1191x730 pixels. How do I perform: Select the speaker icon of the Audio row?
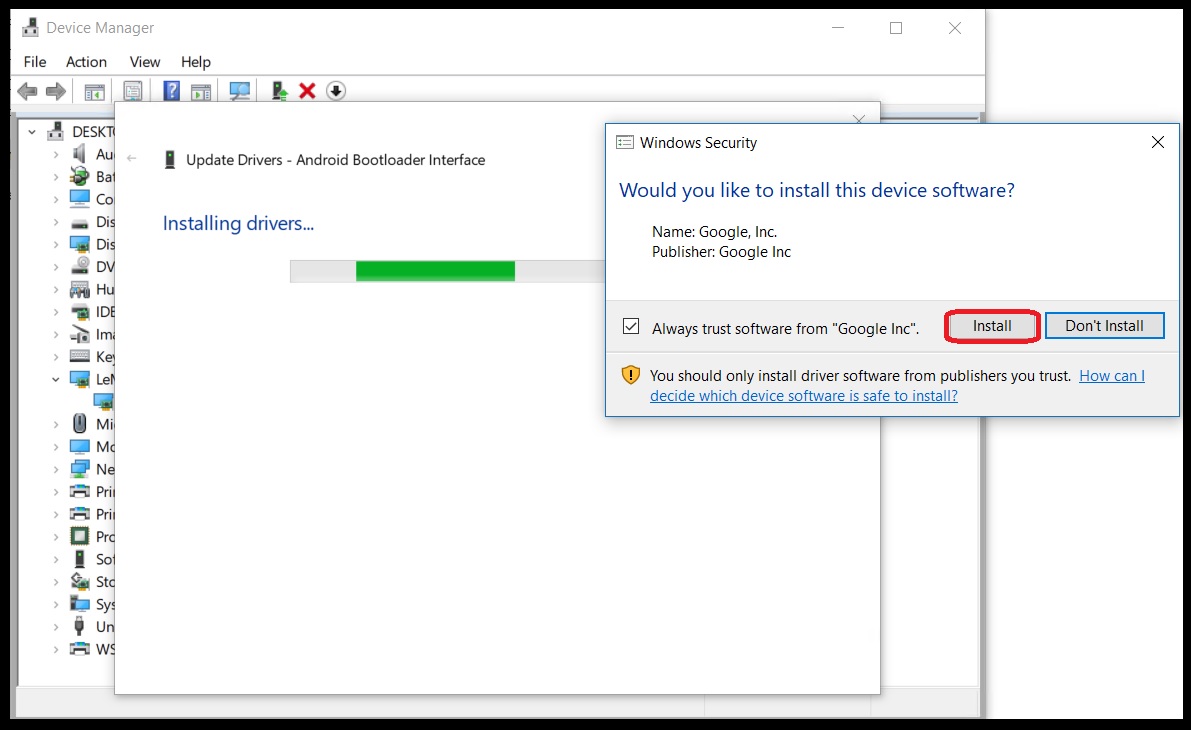79,154
